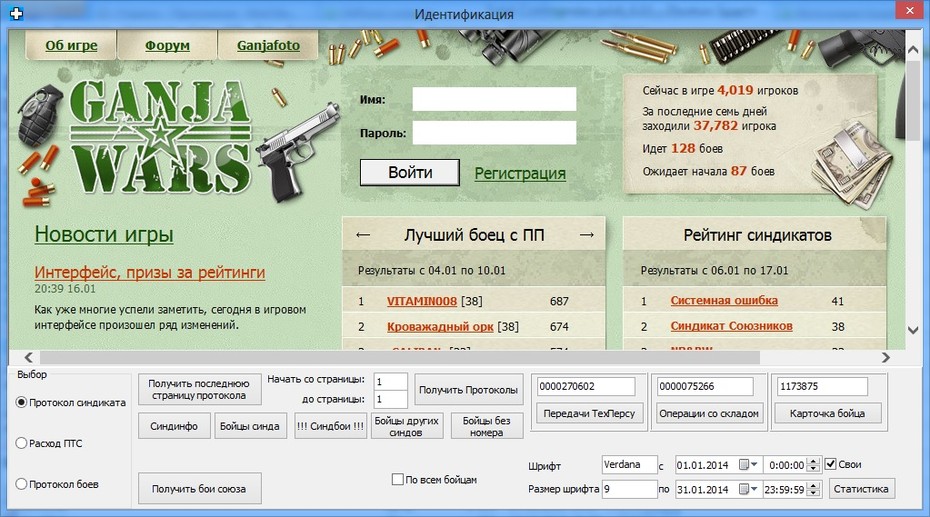The width and height of the screenshot is (930, 517).
Task: Click the text 4,019 player count
Action: point(735,90)
